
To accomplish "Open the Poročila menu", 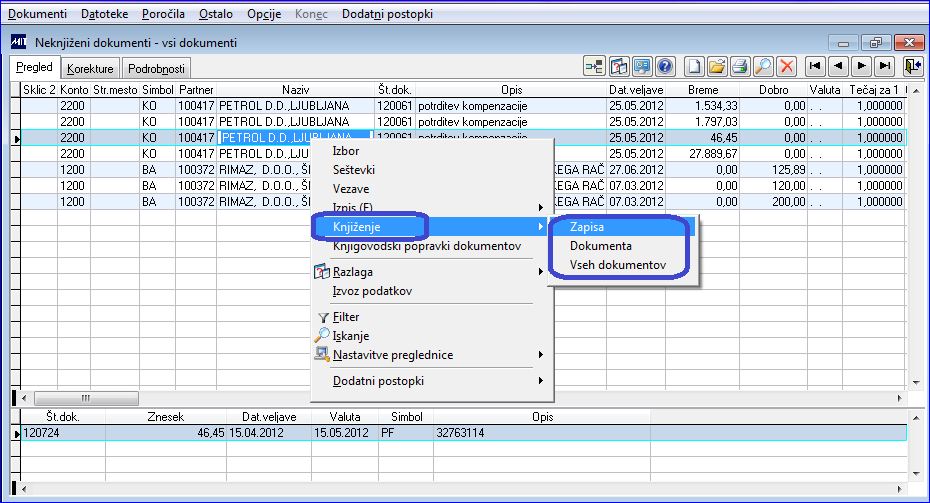I will coord(164,14).
